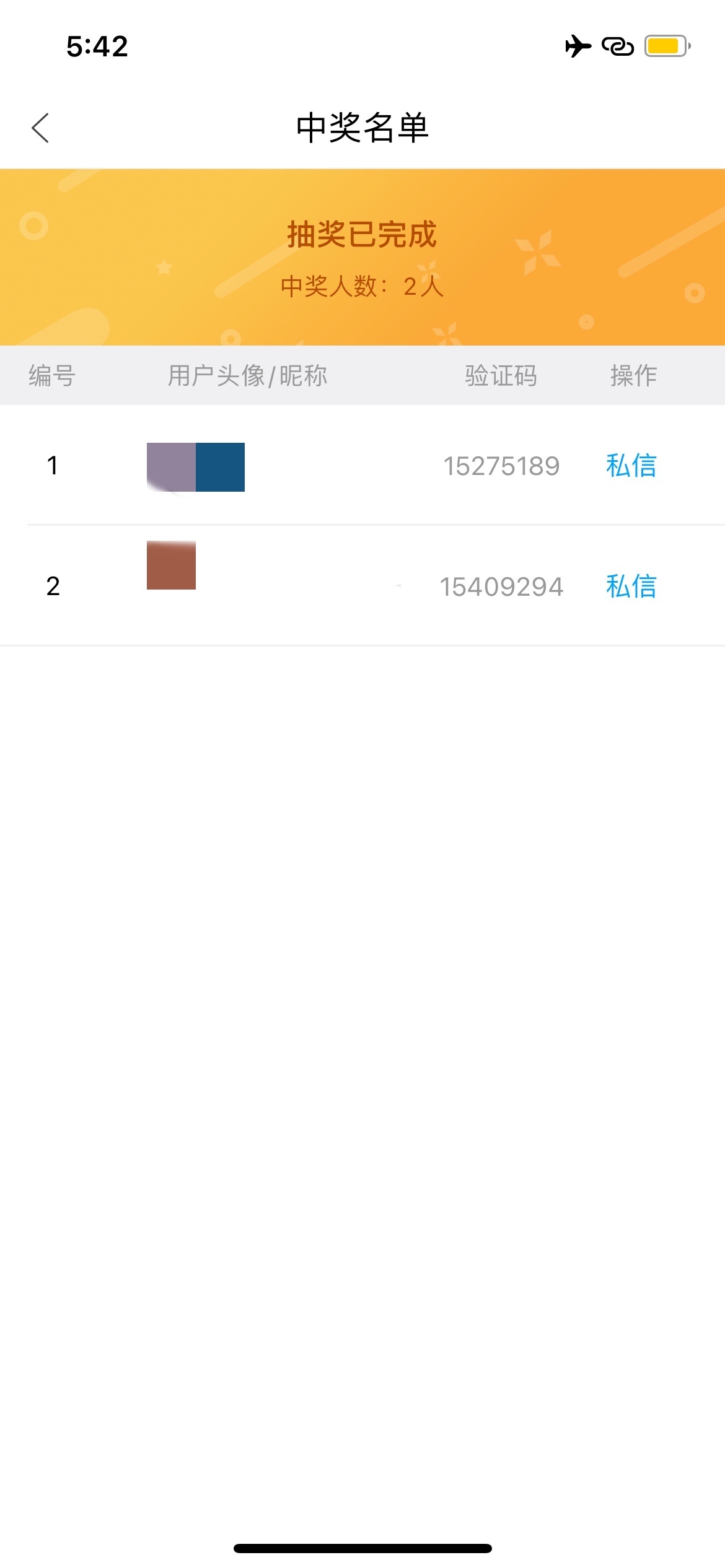Tap the 中奖人数: 2人 text
Image resolution: width=725 pixels, height=1568 pixels.
362,286
